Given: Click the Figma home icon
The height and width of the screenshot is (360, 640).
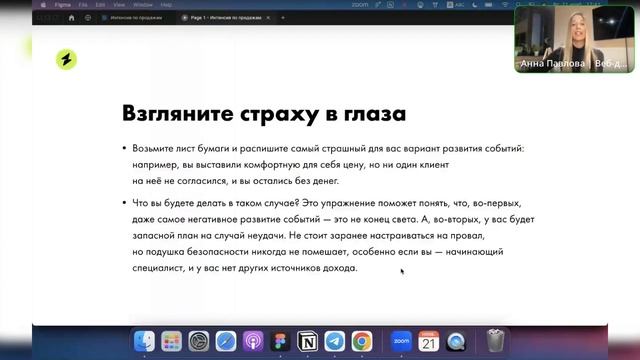Looking at the screenshot, I should coord(71,18).
